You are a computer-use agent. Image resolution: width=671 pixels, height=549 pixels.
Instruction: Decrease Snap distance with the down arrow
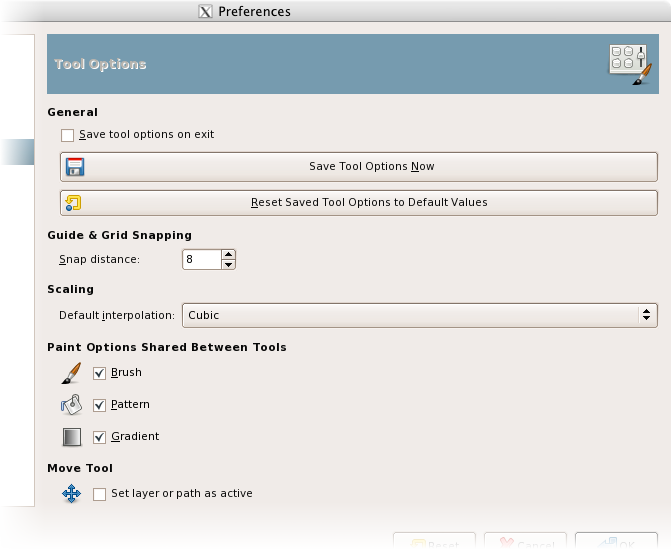click(x=228, y=265)
